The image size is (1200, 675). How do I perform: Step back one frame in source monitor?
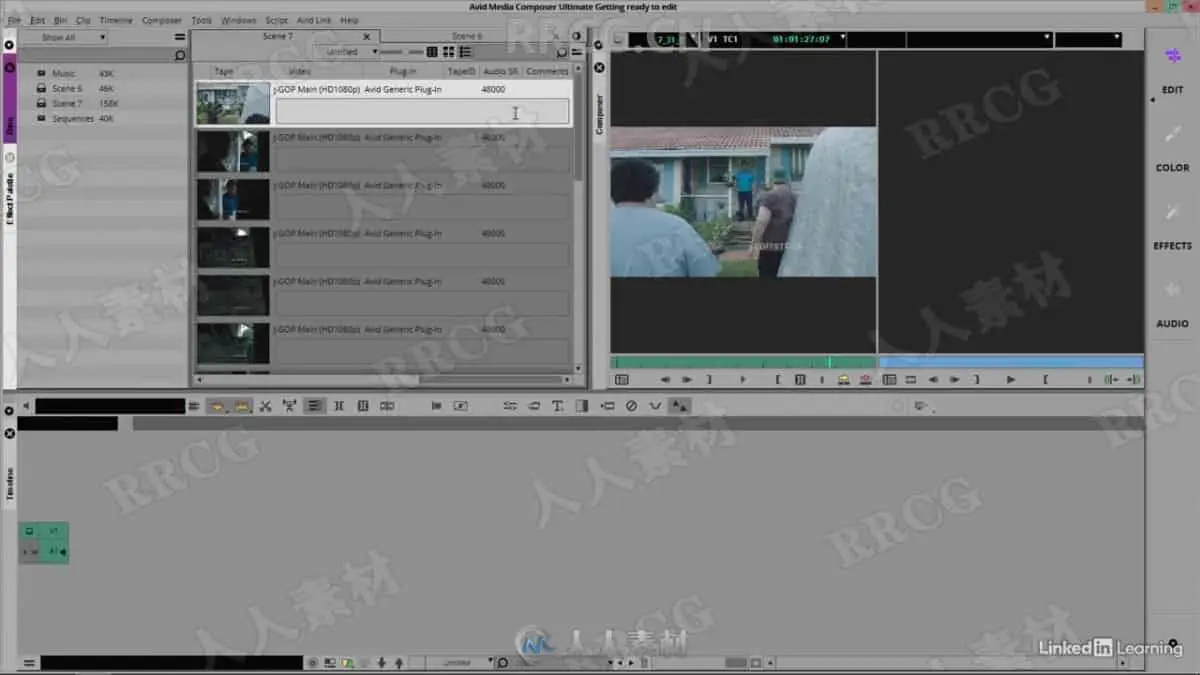pos(665,380)
